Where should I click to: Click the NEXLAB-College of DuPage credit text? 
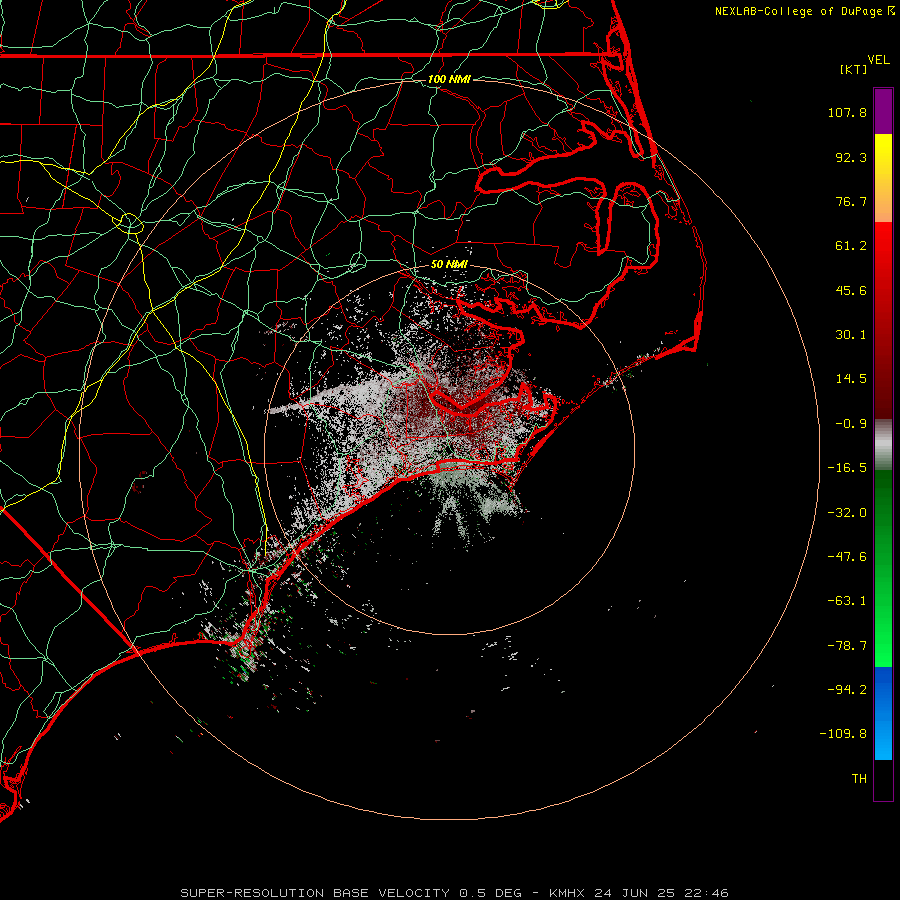[798, 11]
